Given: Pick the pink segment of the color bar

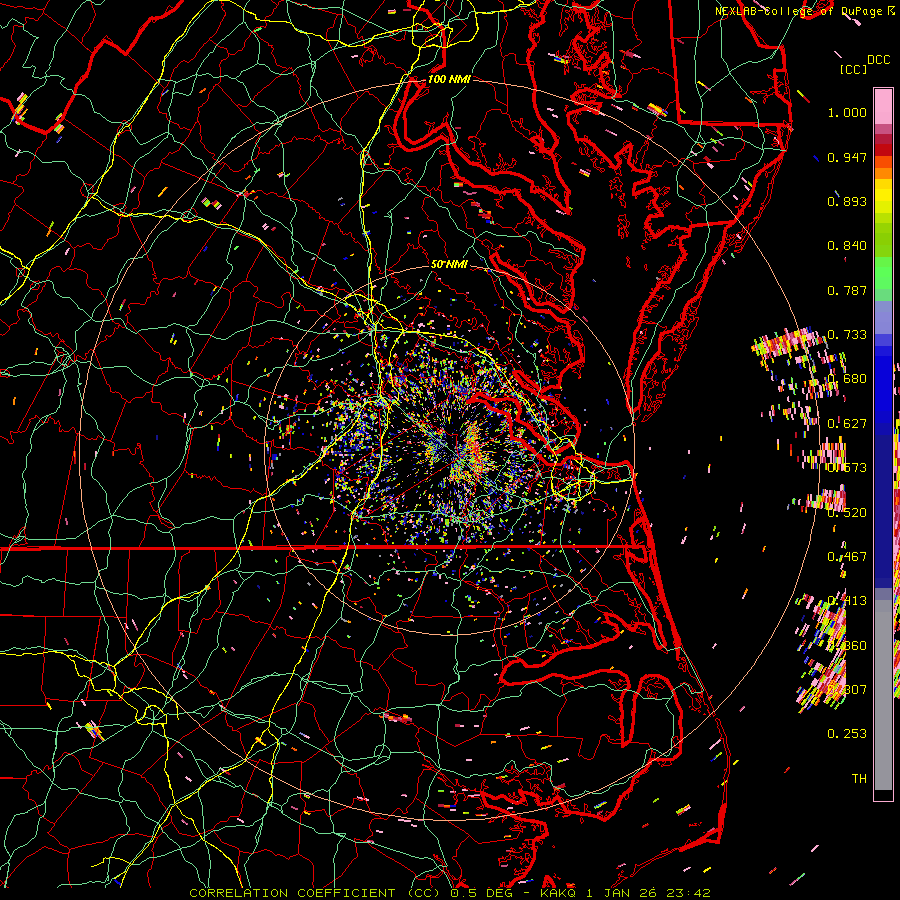Looking at the screenshot, I should click(x=883, y=106).
